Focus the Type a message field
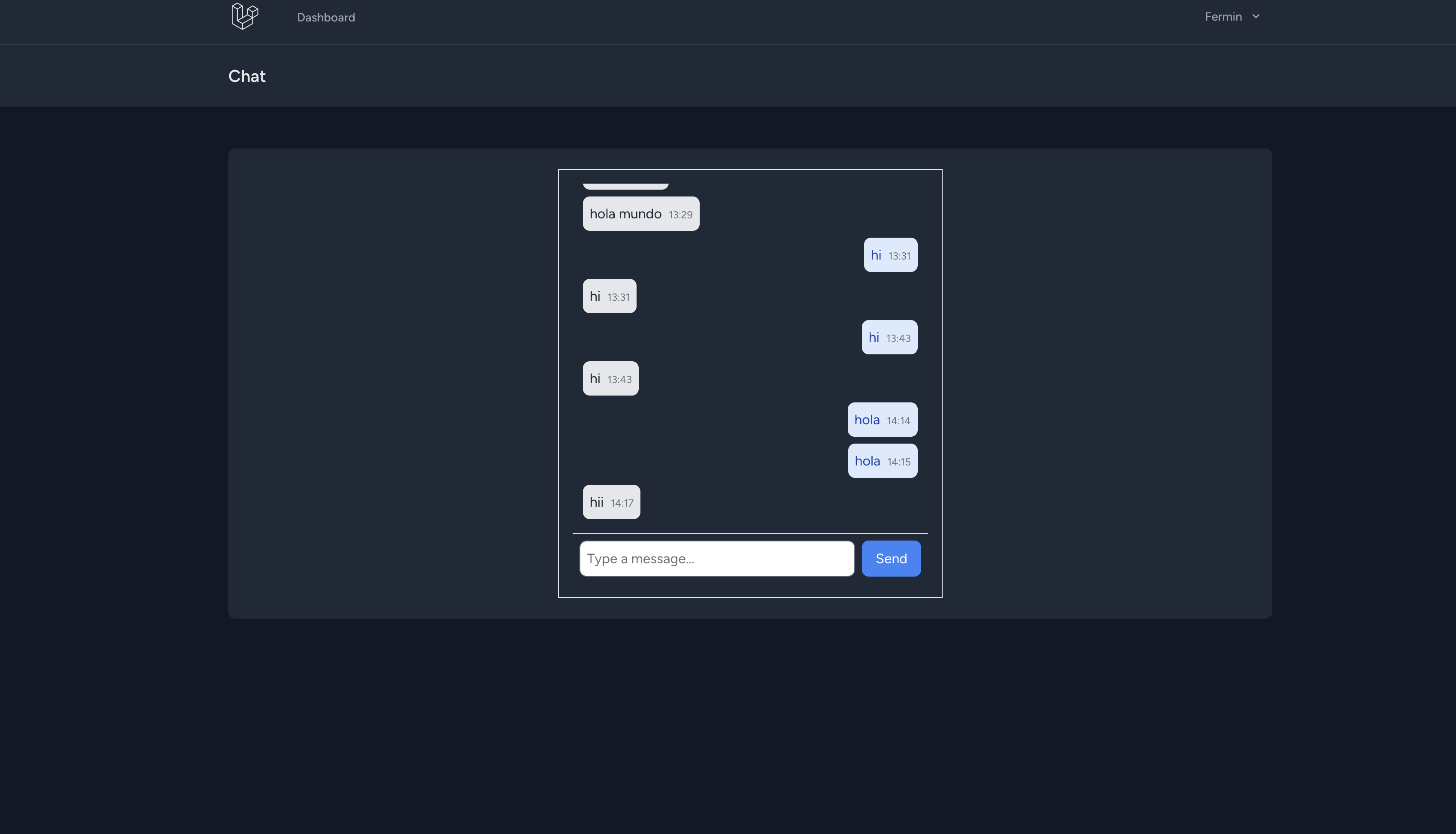 [x=717, y=559]
